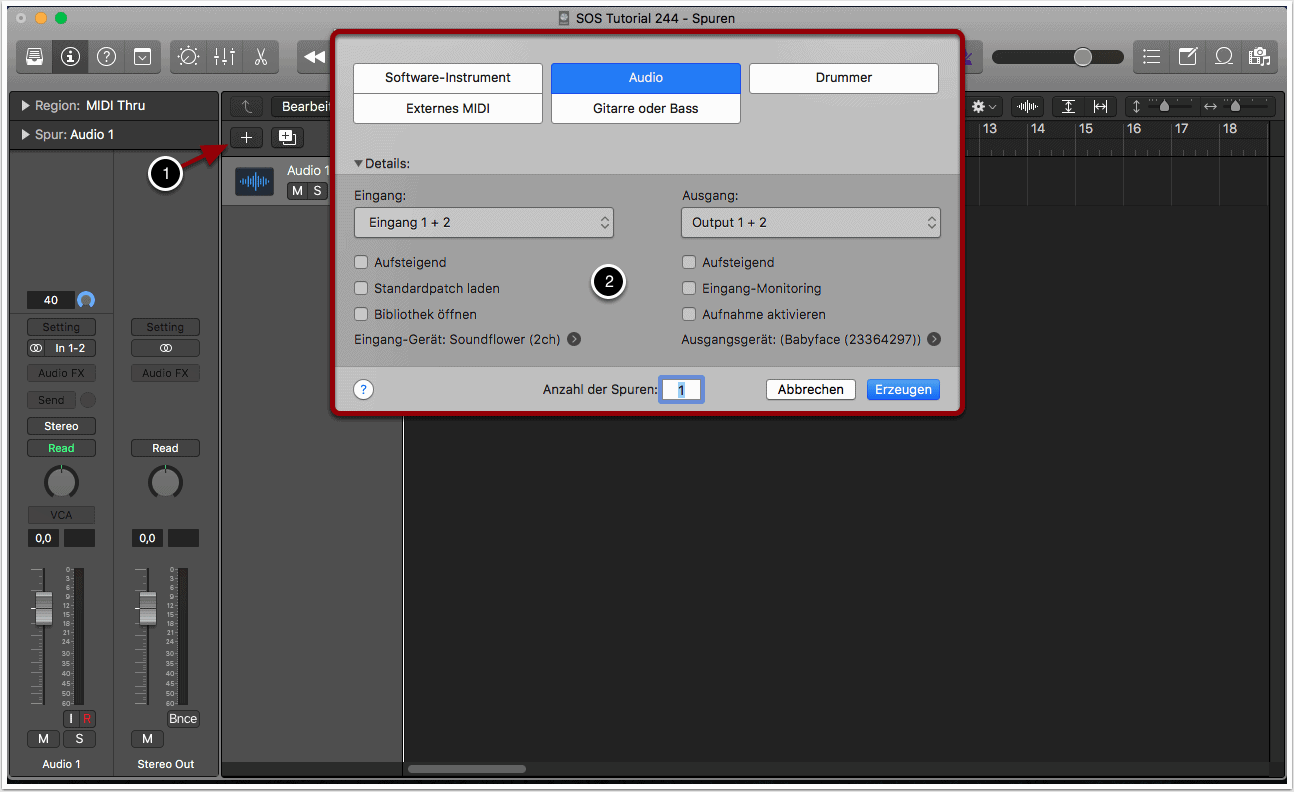The height and width of the screenshot is (792, 1294).
Task: Click the Abbrechen button
Action: [x=810, y=390]
